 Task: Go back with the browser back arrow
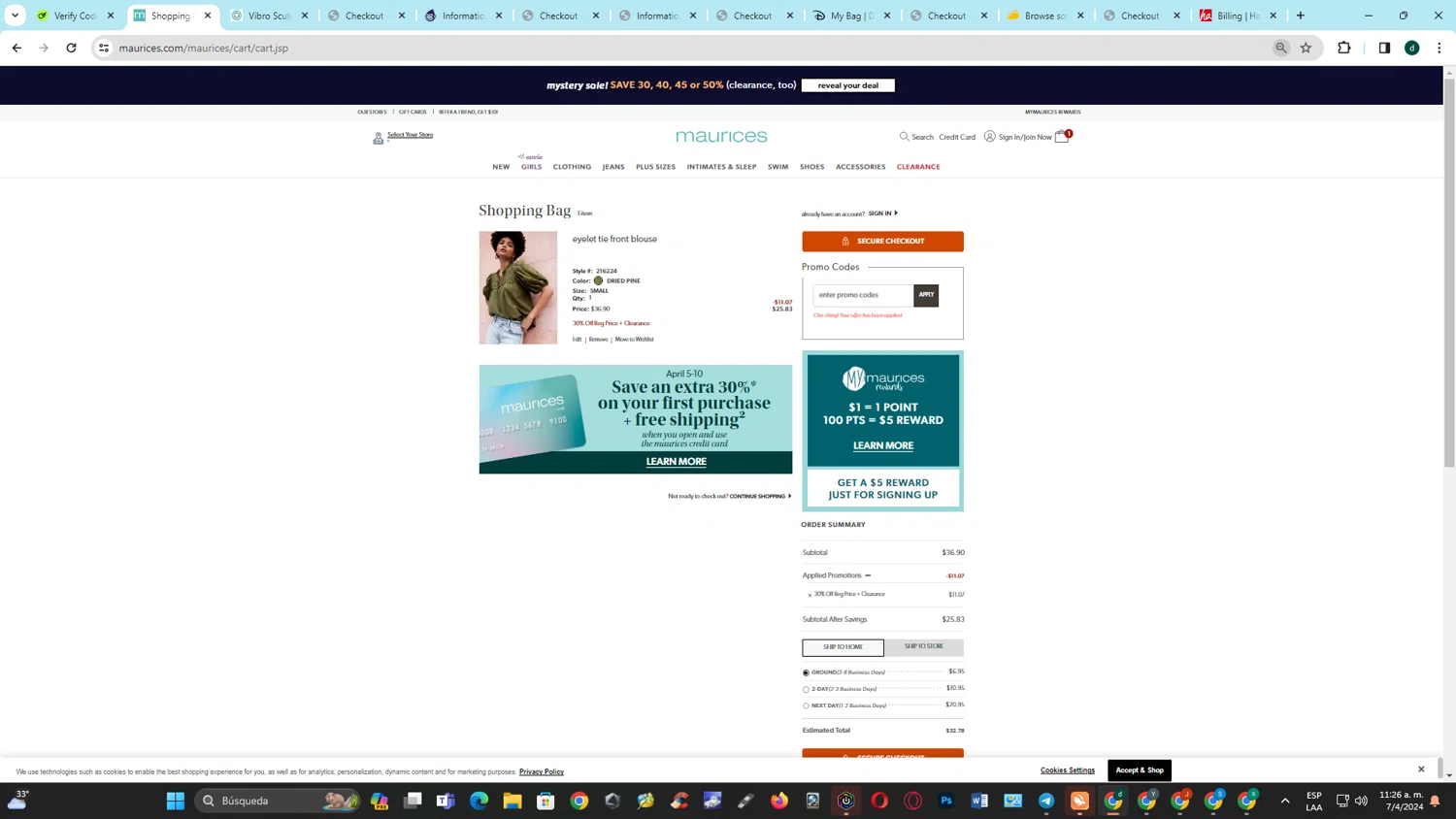[x=17, y=48]
